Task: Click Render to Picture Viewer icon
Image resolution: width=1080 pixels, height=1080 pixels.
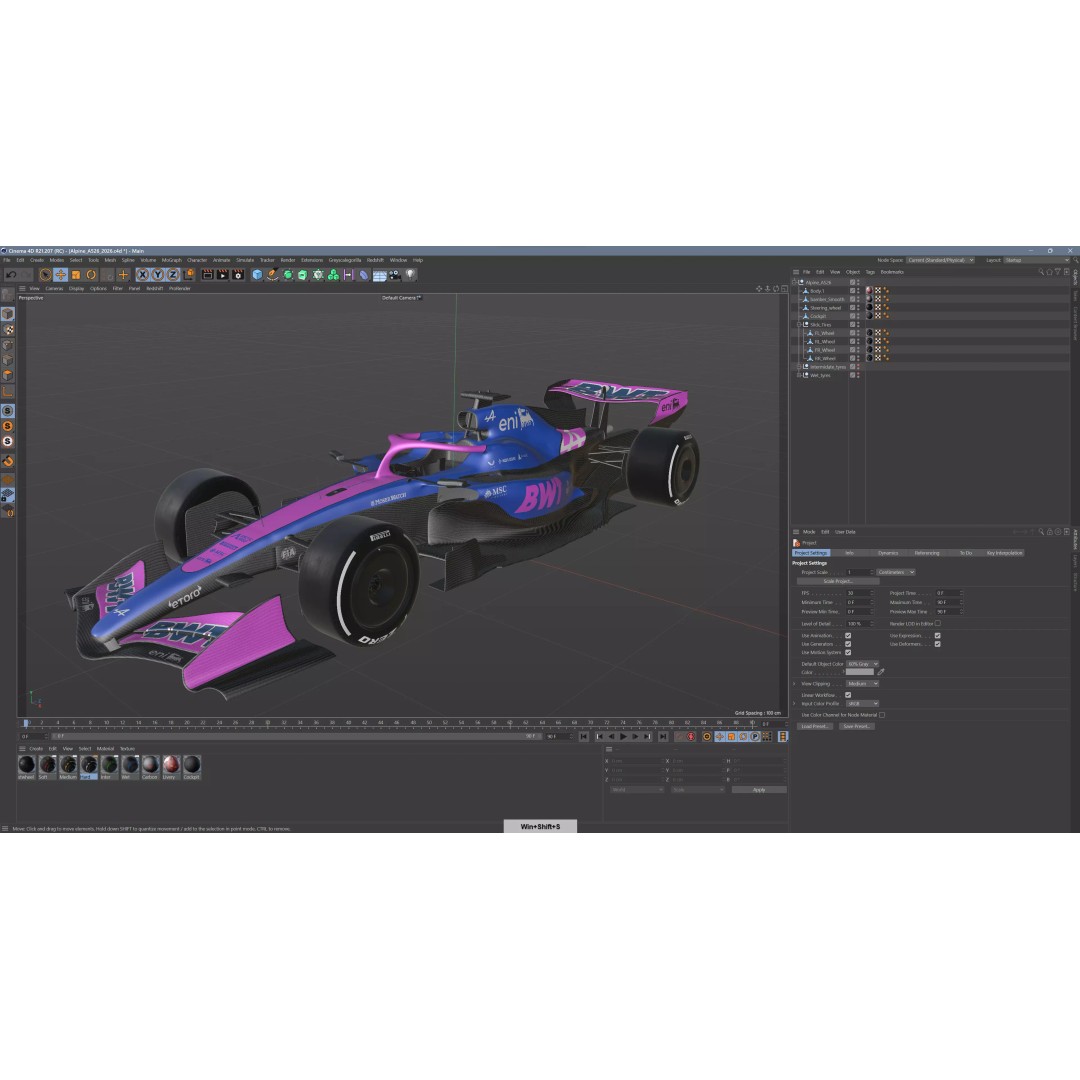Action: click(x=222, y=275)
